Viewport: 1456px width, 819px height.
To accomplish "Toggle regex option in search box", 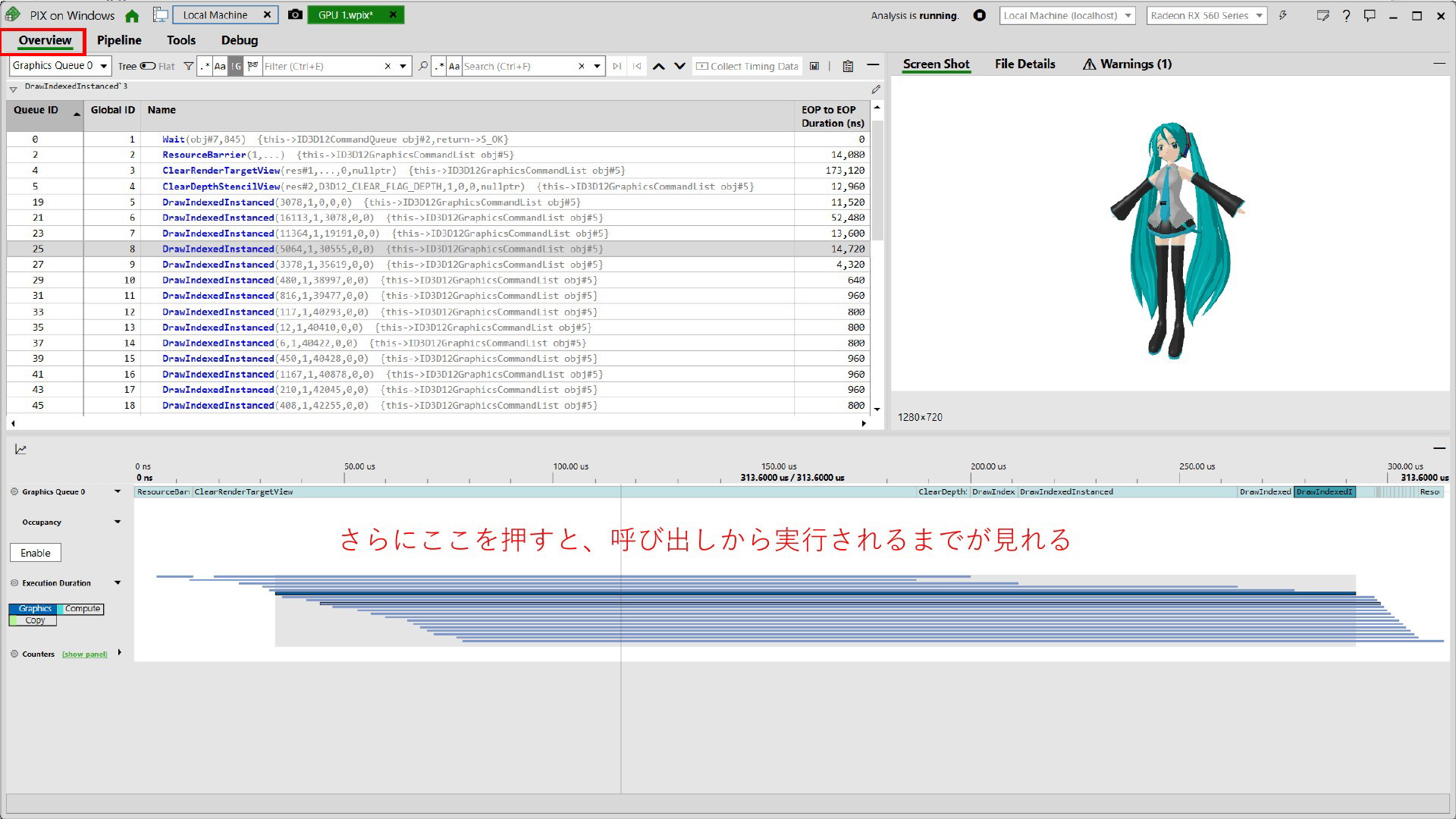I will point(439,67).
